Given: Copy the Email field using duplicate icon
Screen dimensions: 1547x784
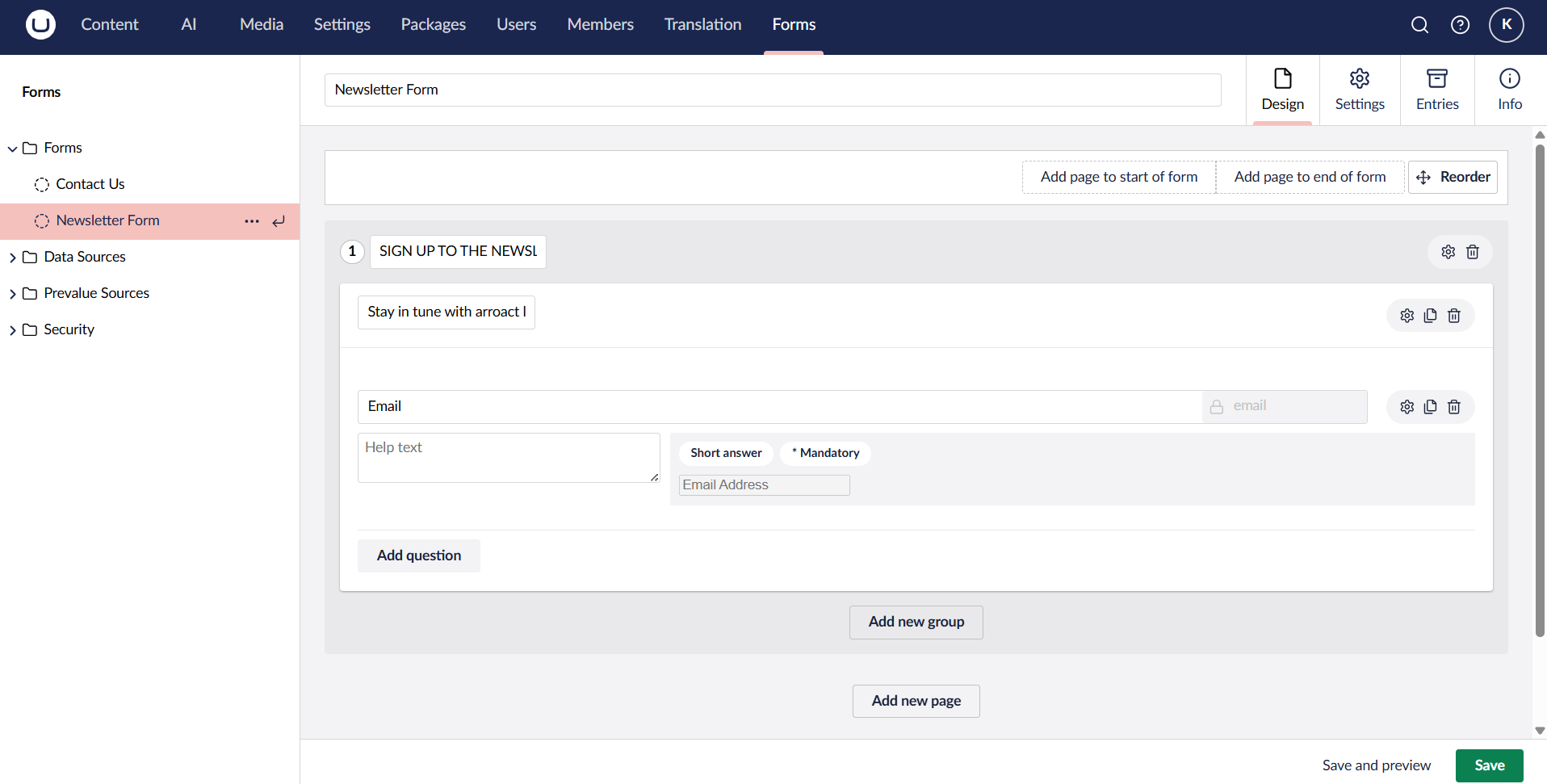Looking at the screenshot, I should [x=1430, y=407].
